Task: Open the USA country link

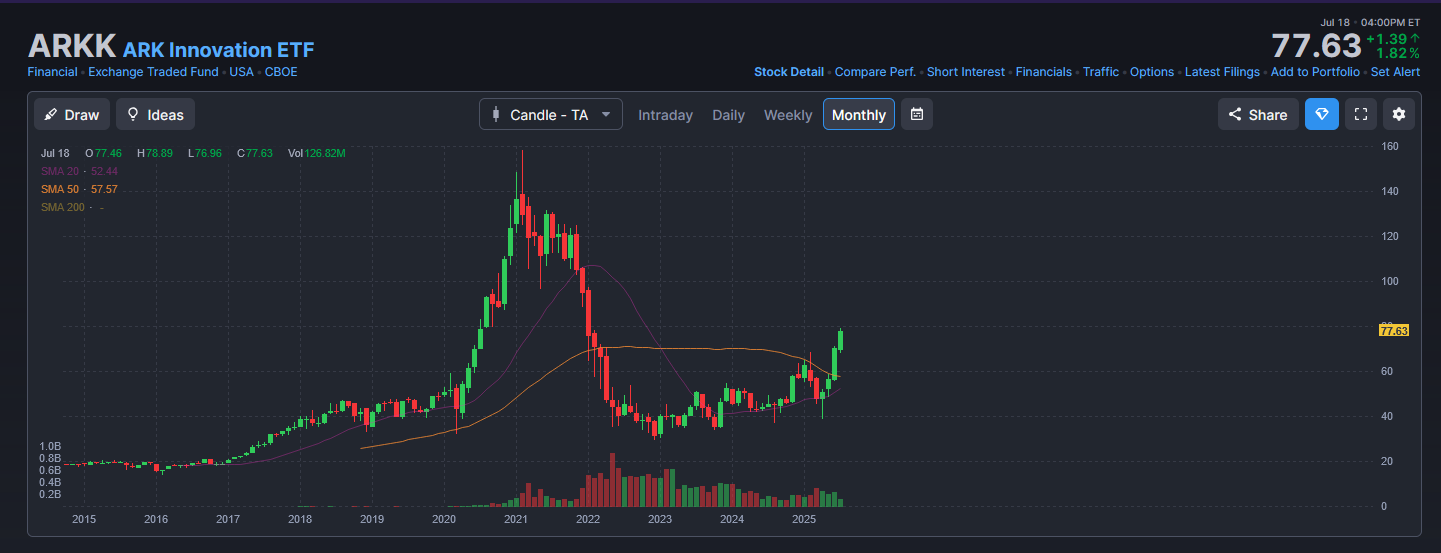Action: tap(241, 72)
